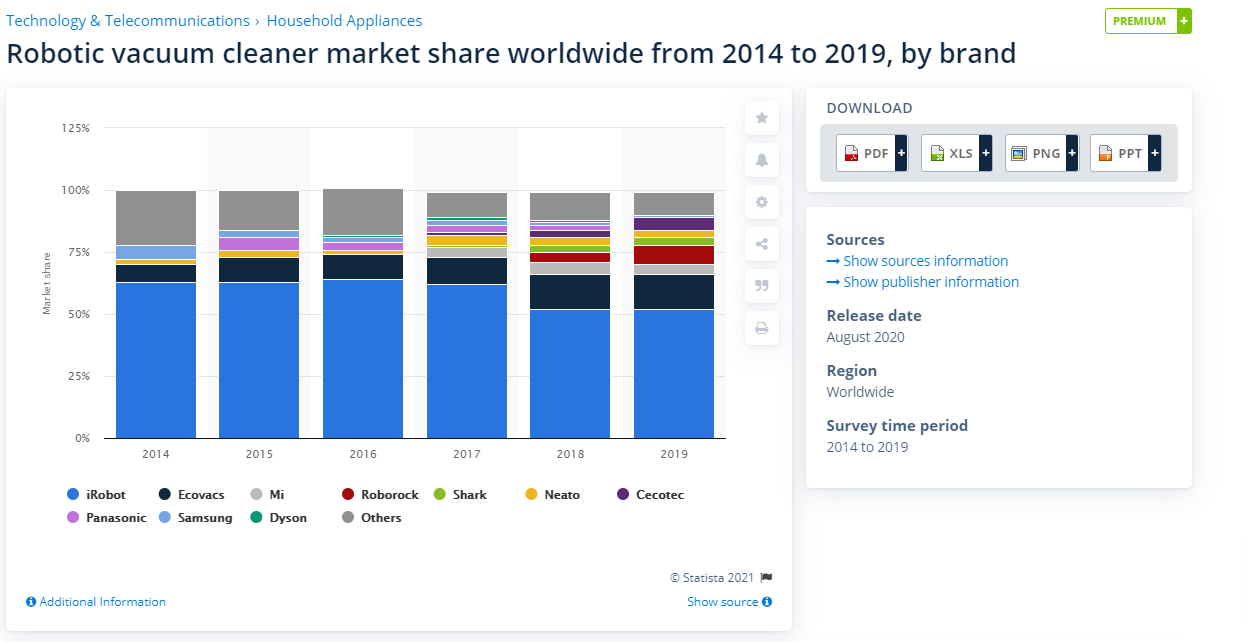The height and width of the screenshot is (642, 1248).
Task: Click the print icon
Action: (761, 328)
